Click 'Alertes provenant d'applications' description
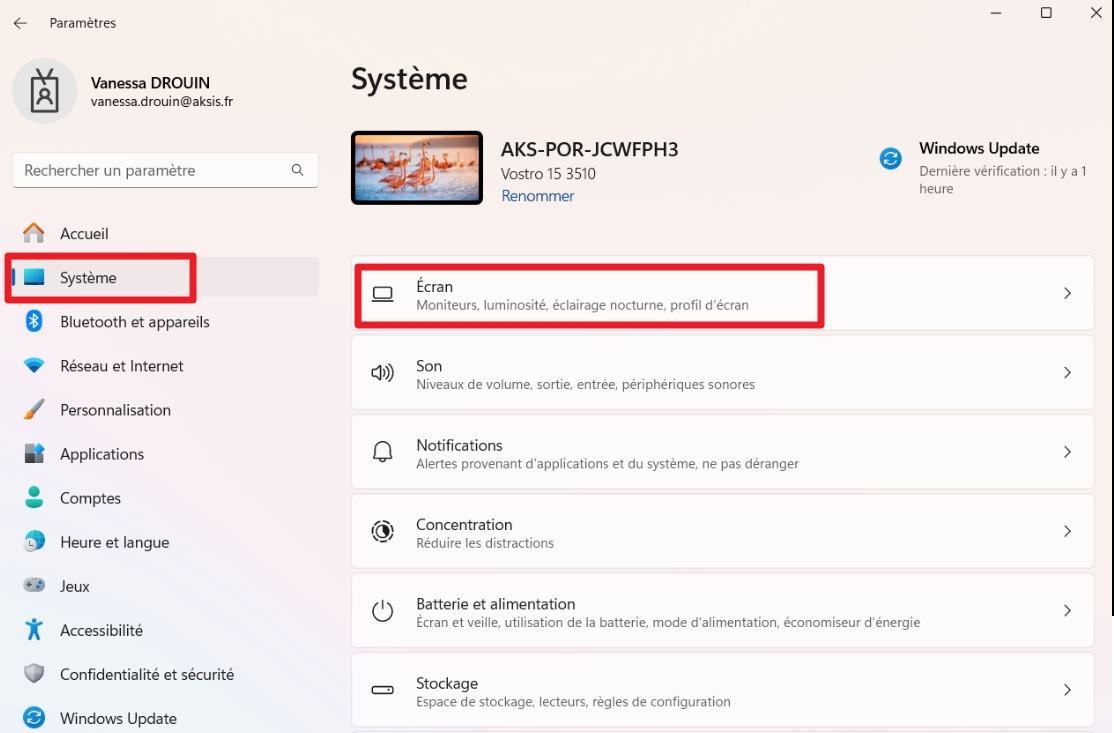This screenshot has width=1114, height=733. tap(607, 464)
